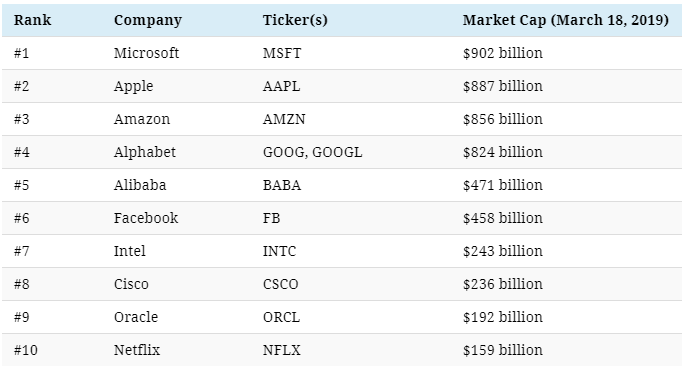Click the BABA ticker text
This screenshot has height=374, width=682.
281,185
